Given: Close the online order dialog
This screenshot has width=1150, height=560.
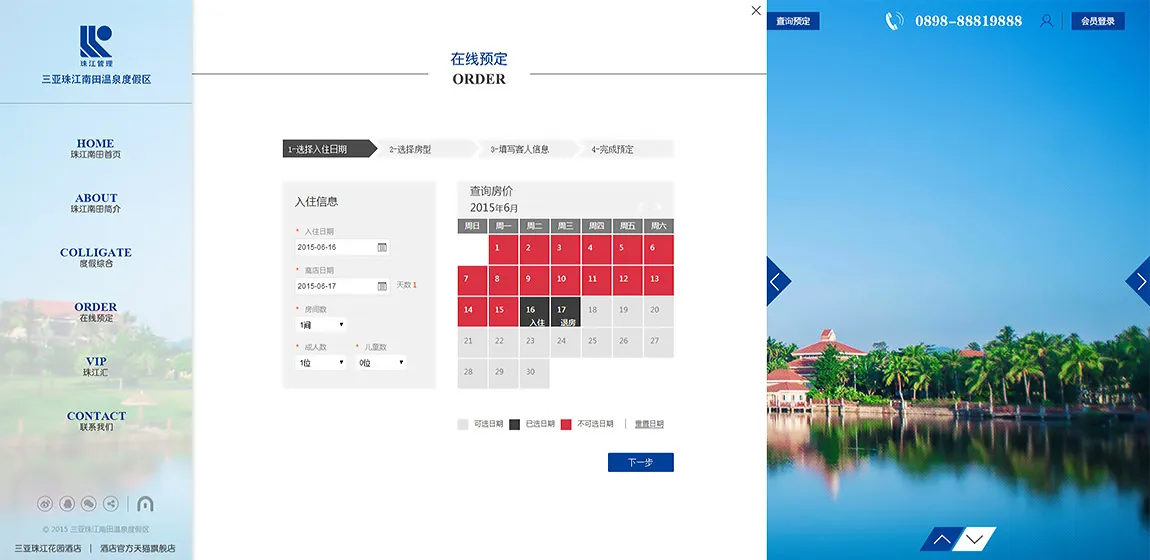Looking at the screenshot, I should [x=756, y=11].
